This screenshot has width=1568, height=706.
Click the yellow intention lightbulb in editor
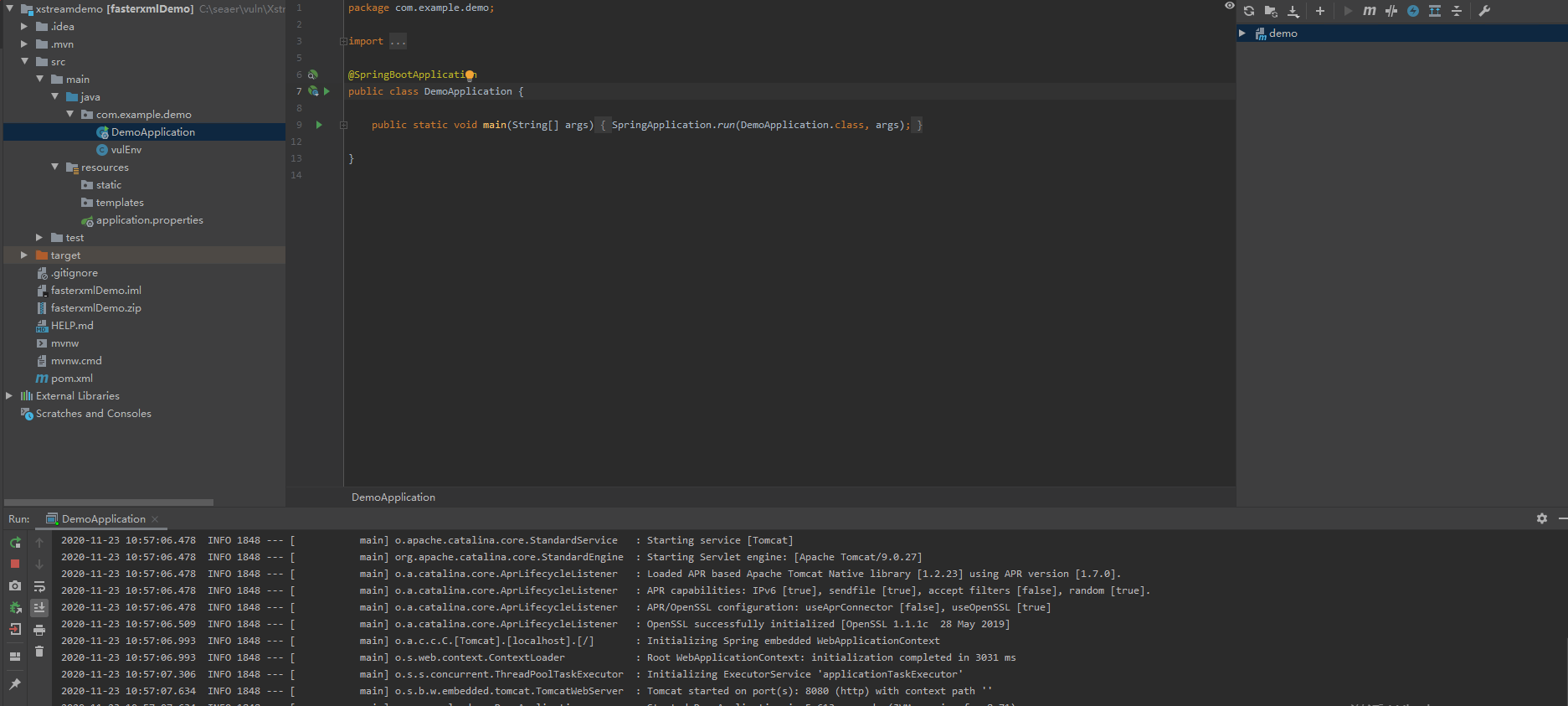[470, 75]
